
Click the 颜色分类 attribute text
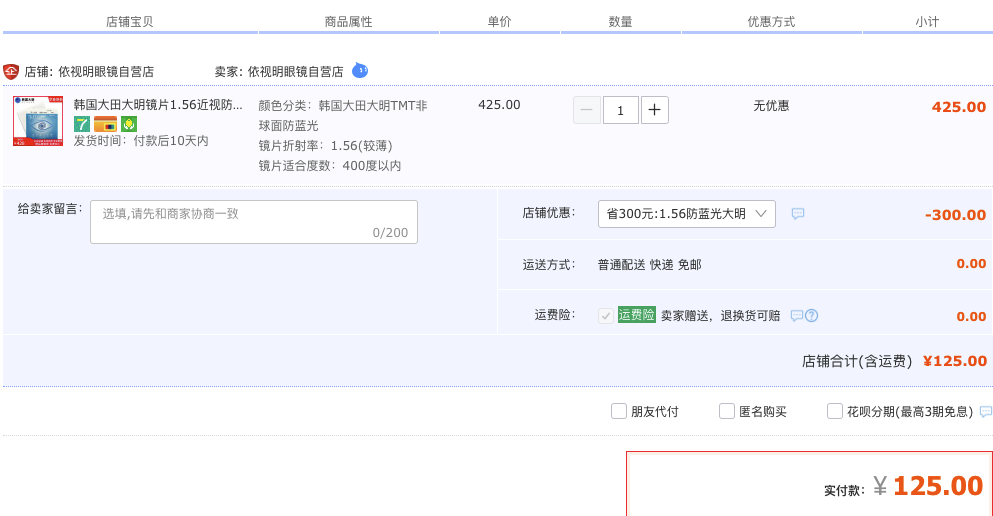343,115
